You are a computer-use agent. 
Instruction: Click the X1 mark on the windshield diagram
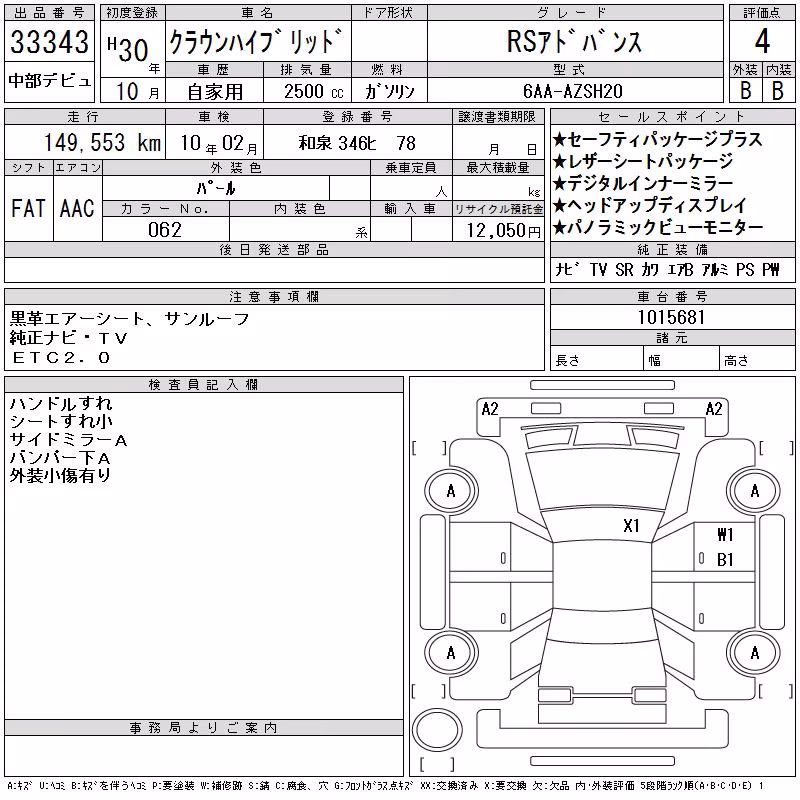631,526
